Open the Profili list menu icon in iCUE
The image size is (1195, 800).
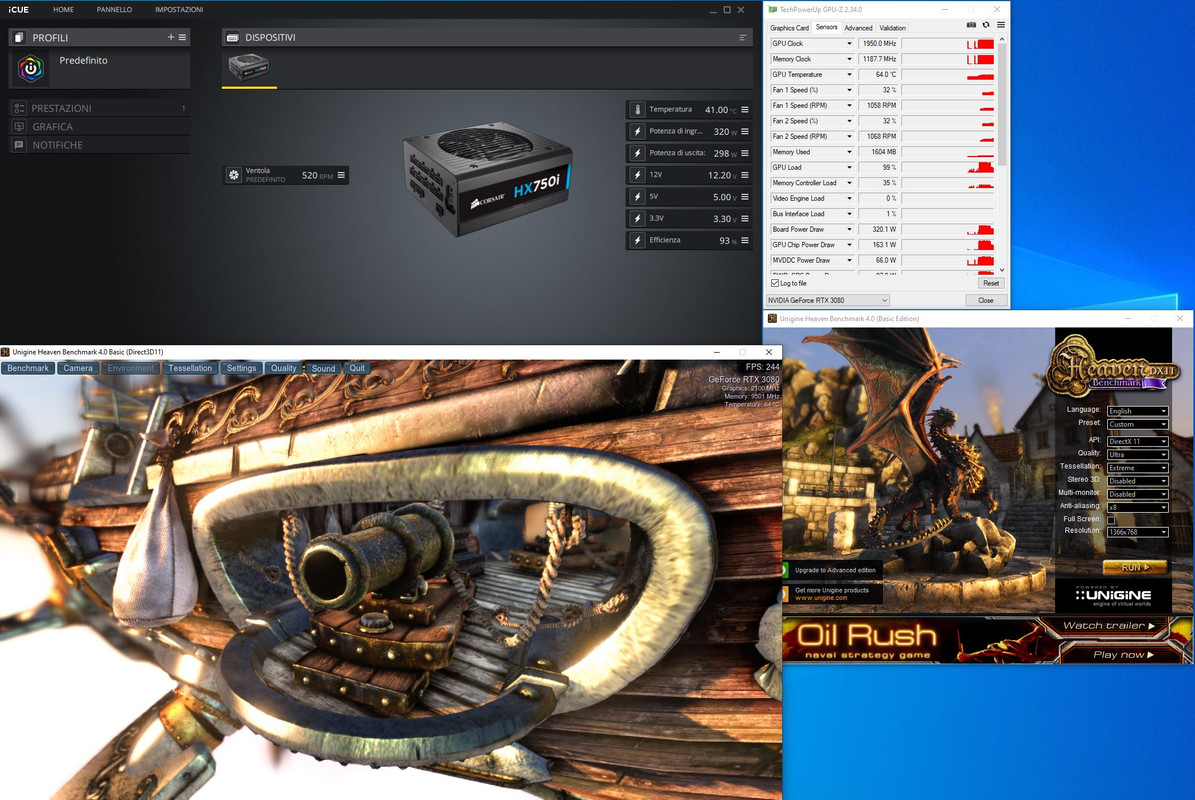pos(182,37)
